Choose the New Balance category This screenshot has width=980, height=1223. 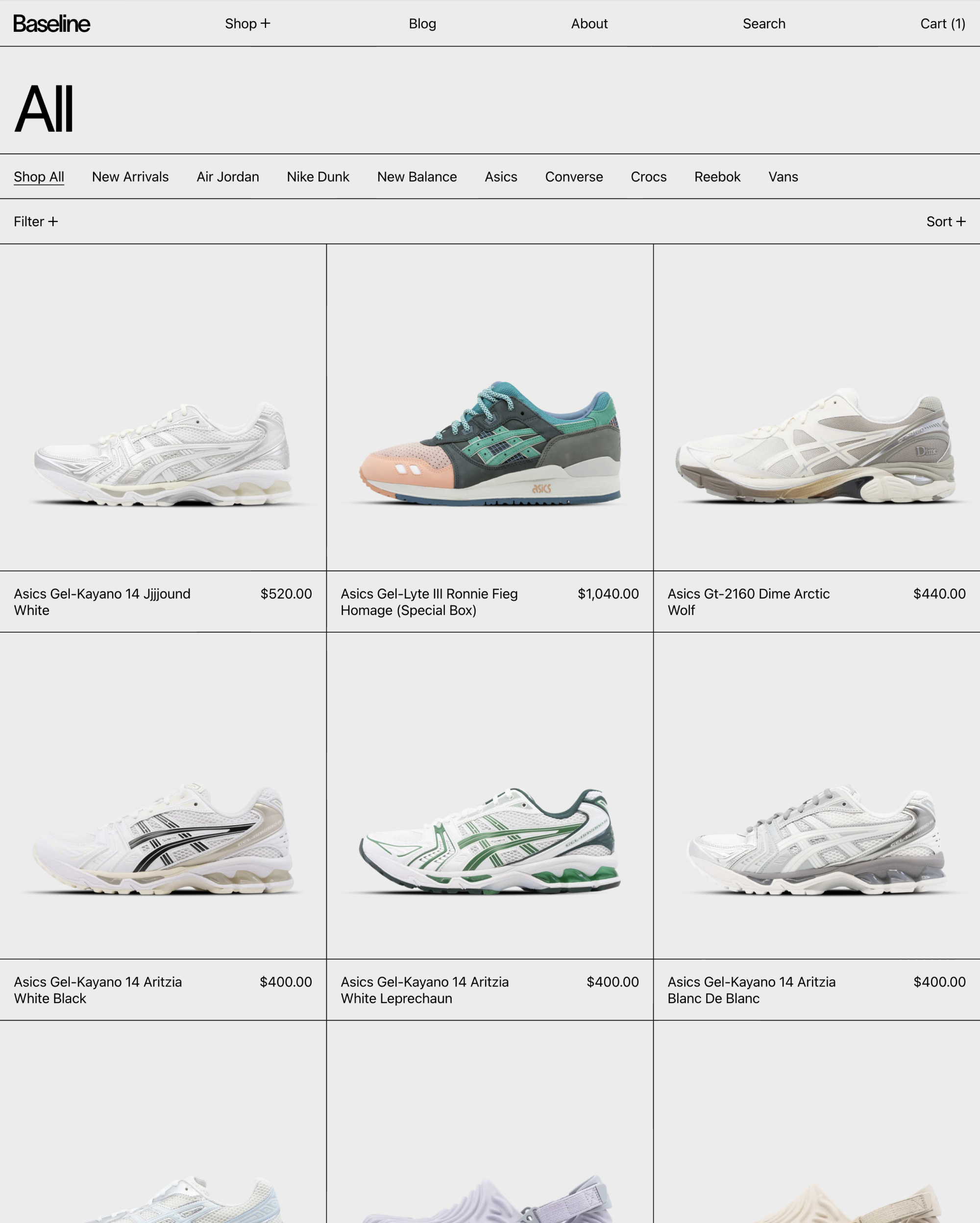pos(417,176)
